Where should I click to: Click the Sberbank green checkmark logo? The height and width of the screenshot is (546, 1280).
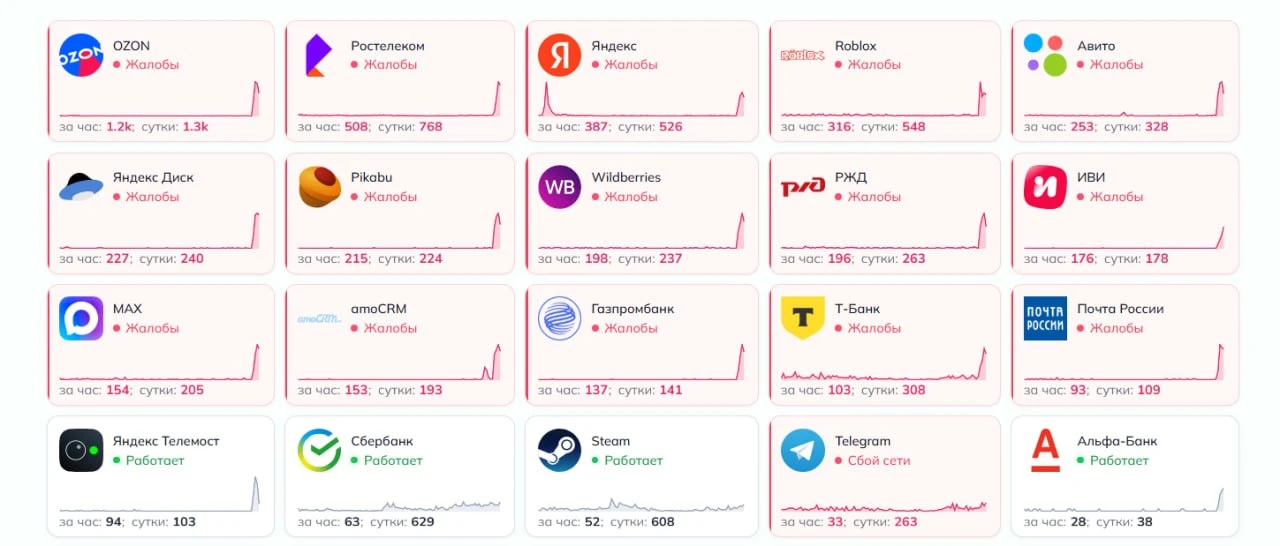click(319, 451)
